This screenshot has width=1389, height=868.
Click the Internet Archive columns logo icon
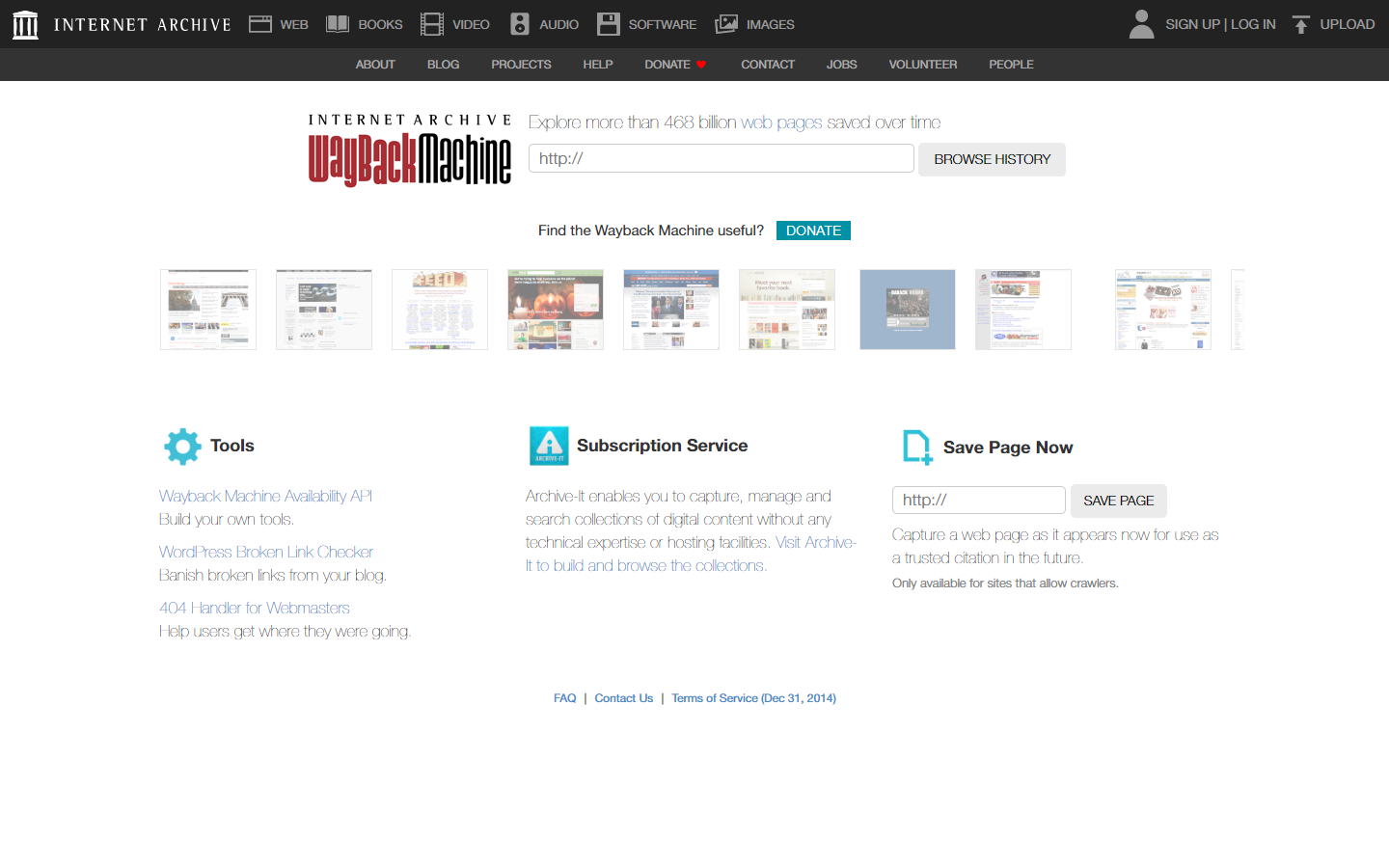point(26,24)
